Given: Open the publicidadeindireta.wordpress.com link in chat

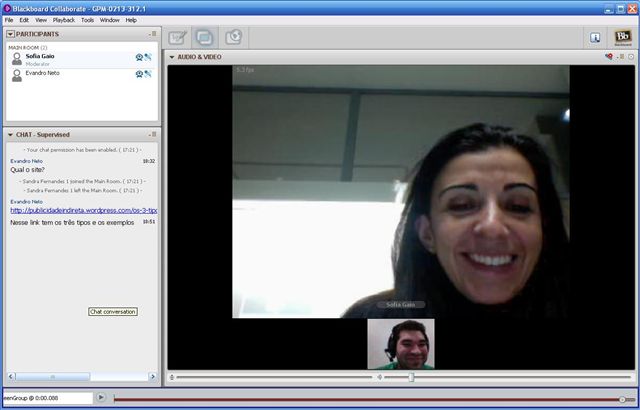Looking at the screenshot, I should (84, 211).
